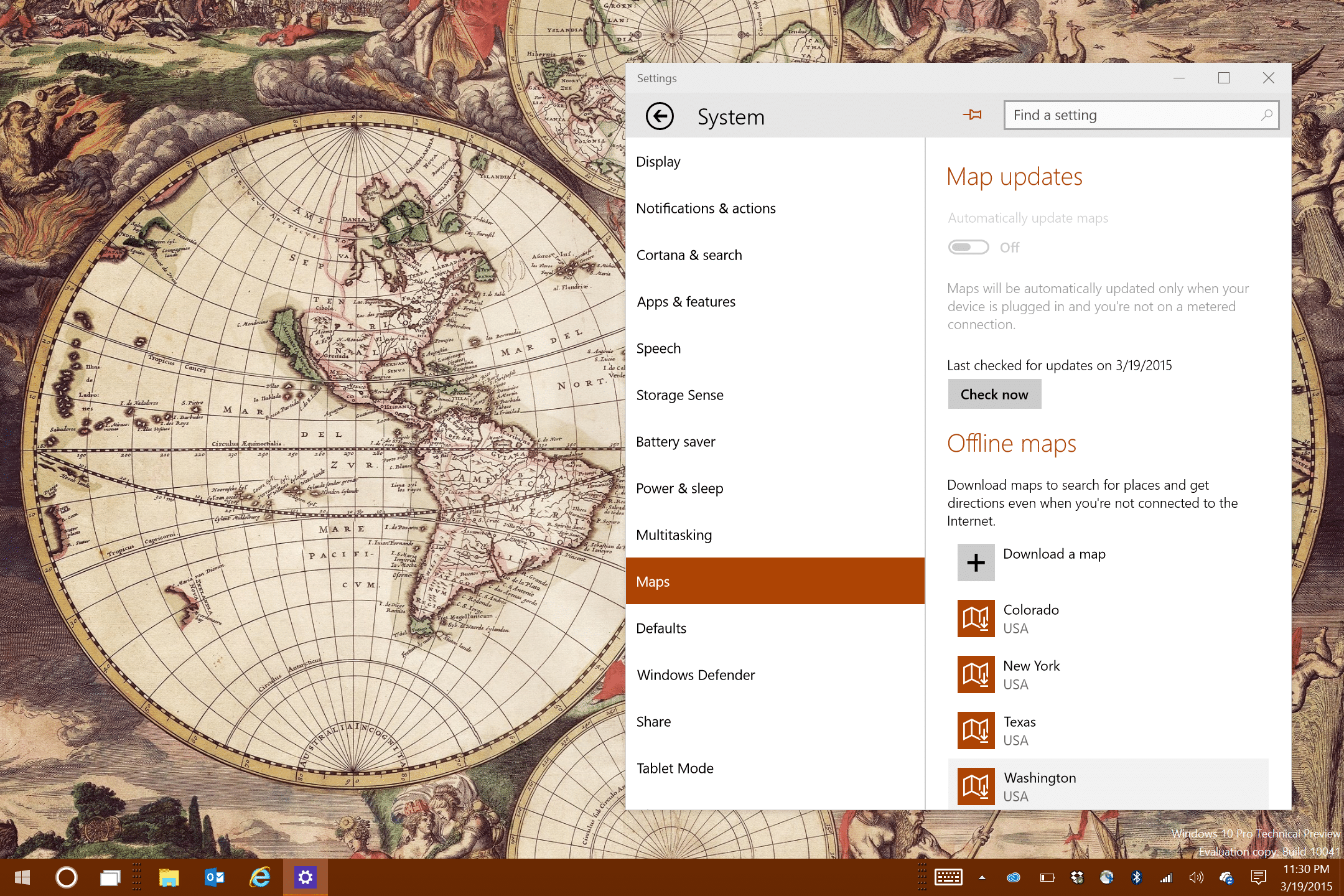Open the Creative Cloud tray icon
Viewport: 1344px width, 896px height.
pyautogui.click(x=1014, y=877)
